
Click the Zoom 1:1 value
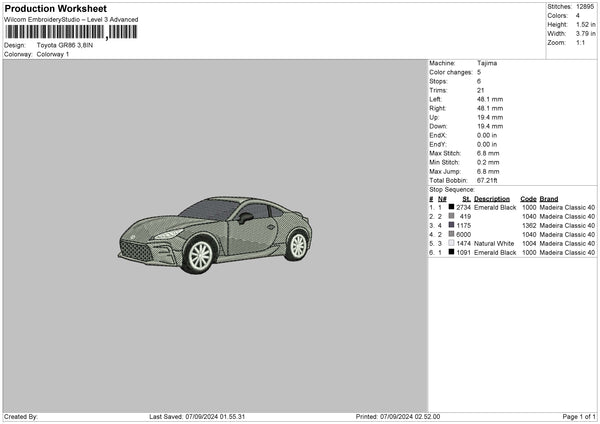click(582, 43)
